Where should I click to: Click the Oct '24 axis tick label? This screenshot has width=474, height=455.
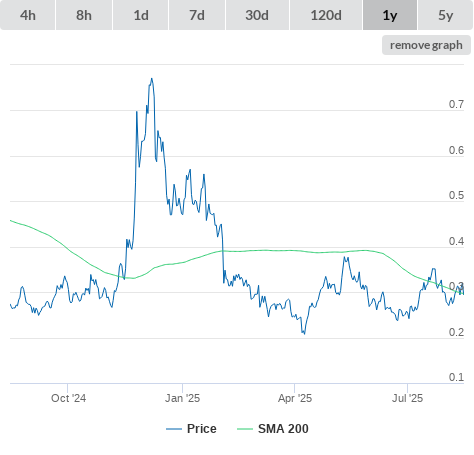point(68,398)
